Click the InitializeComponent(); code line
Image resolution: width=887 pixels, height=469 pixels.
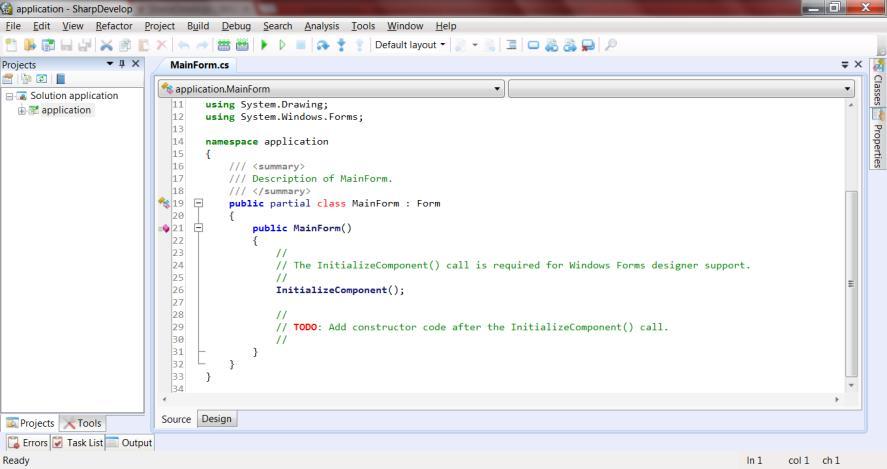pyautogui.click(x=340, y=290)
